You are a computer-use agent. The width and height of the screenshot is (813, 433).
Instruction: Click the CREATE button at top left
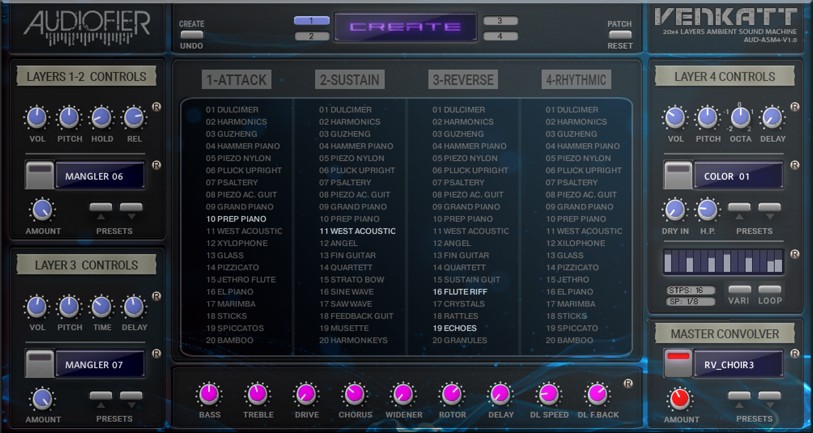pos(191,34)
